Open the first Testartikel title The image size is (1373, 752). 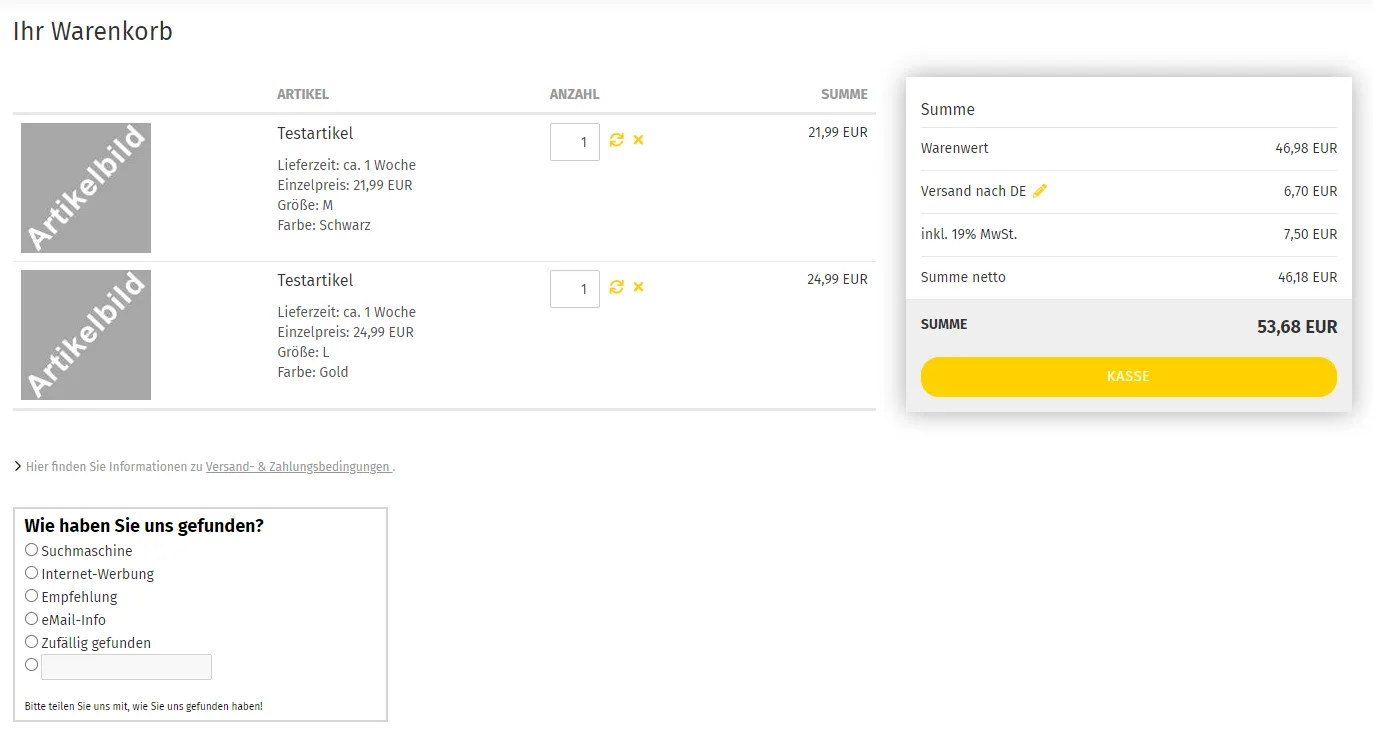315,134
